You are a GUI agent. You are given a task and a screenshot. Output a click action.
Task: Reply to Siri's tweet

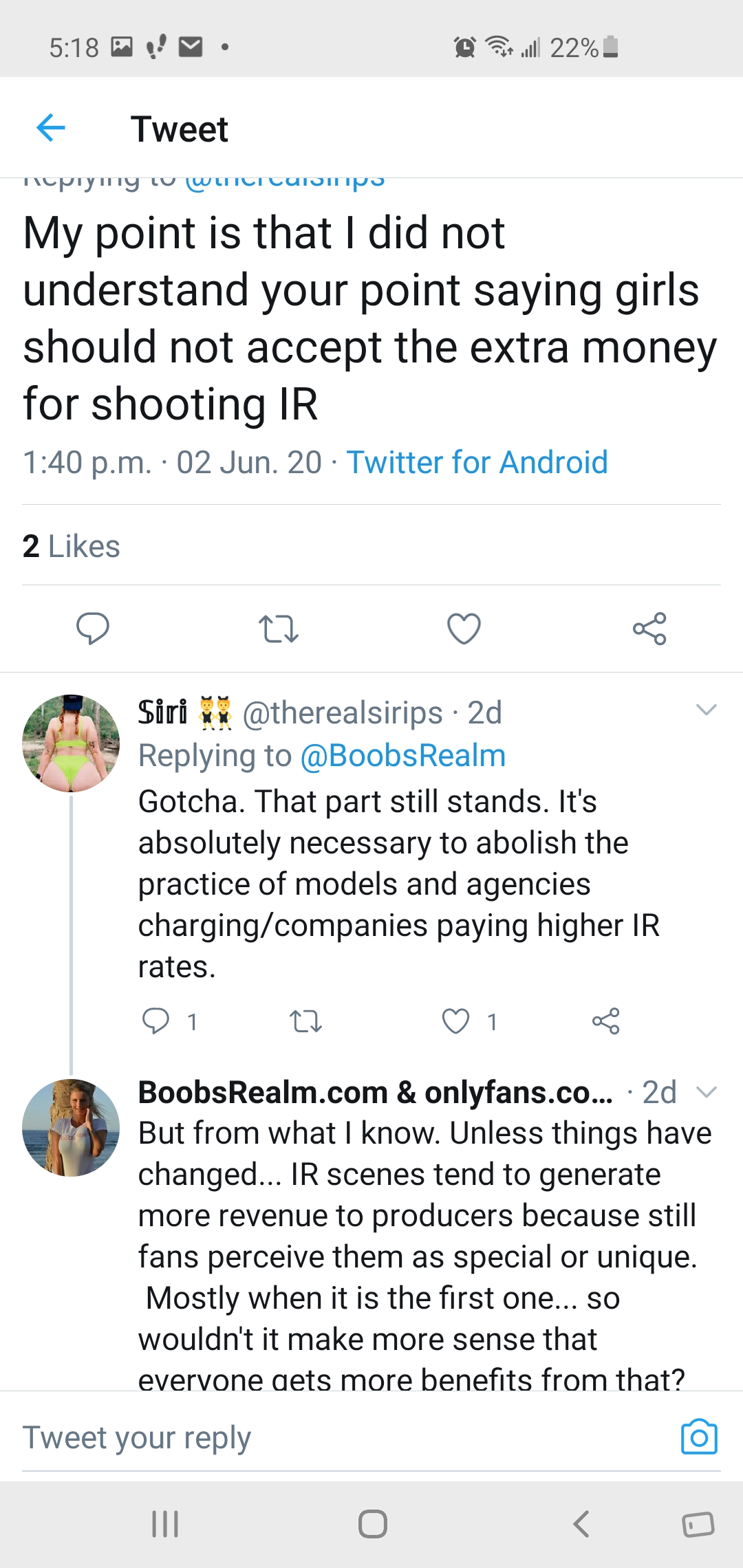156,1021
